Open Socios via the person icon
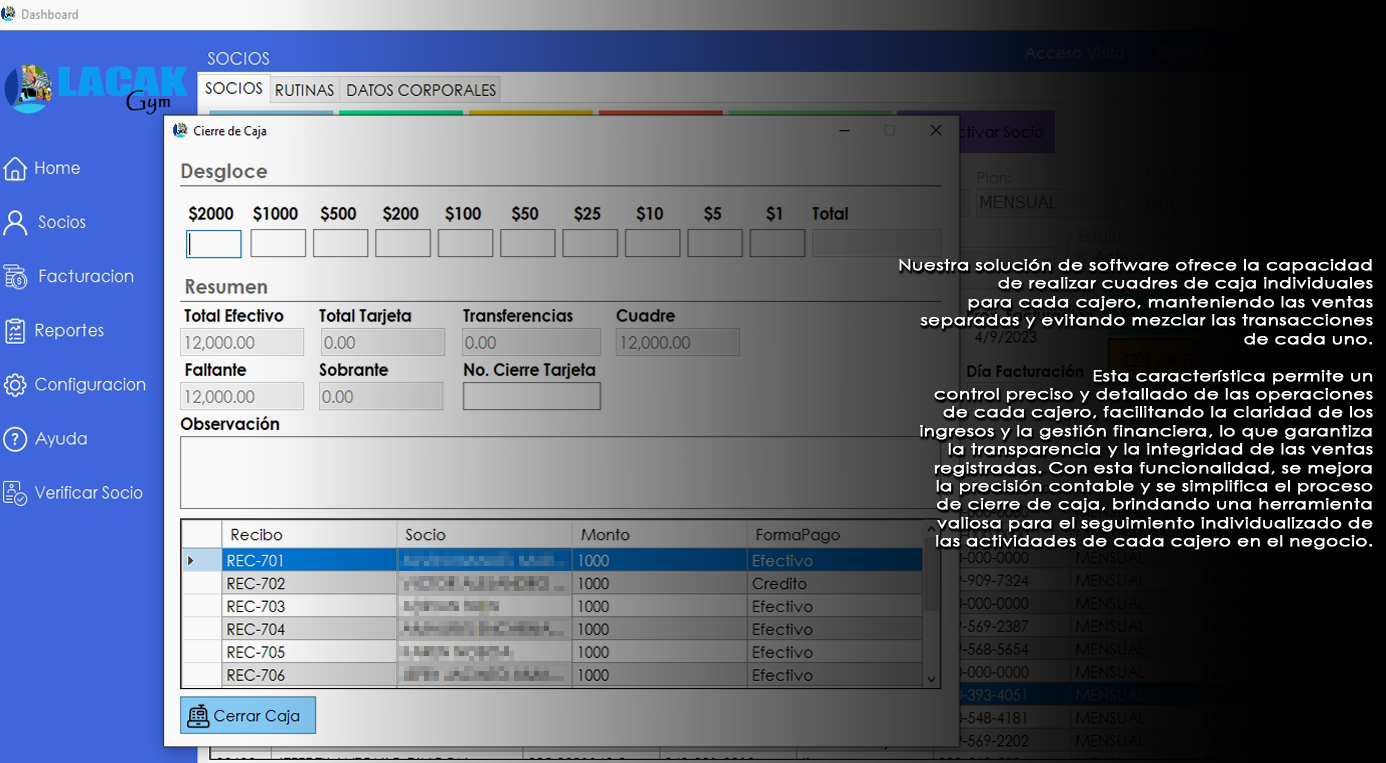This screenshot has width=1386, height=763. (15, 222)
